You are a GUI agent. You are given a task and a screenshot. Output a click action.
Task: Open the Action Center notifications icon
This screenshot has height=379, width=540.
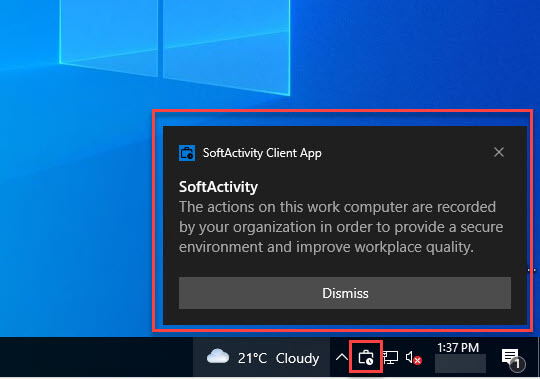513,359
